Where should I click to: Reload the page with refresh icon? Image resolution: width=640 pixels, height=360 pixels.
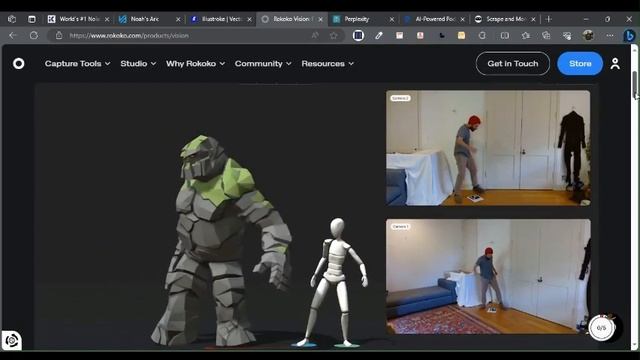[34, 36]
